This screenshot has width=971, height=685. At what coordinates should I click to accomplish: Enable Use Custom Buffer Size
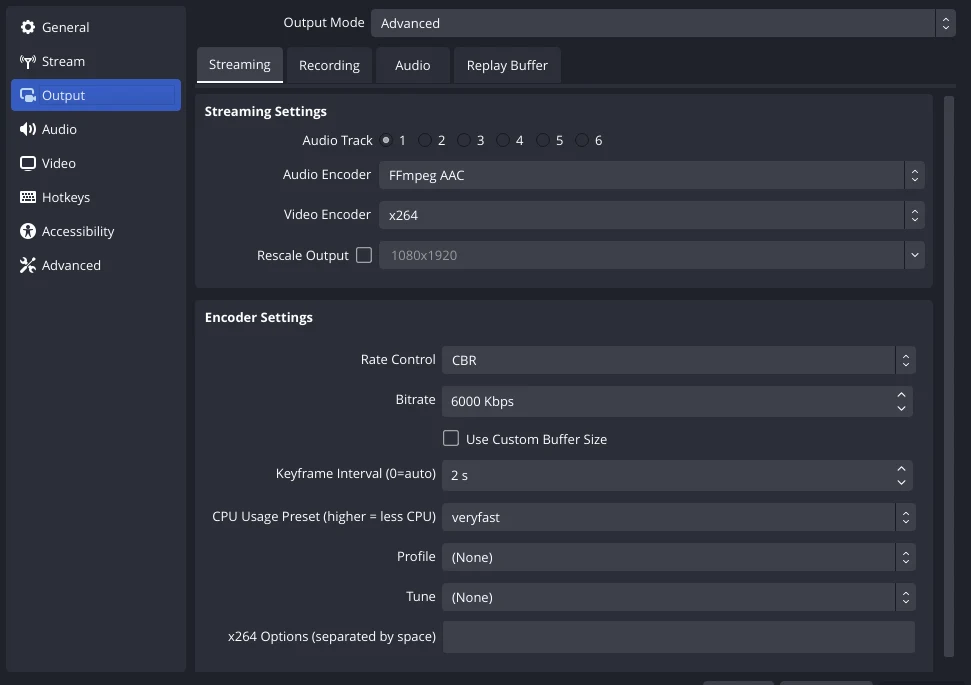451,438
